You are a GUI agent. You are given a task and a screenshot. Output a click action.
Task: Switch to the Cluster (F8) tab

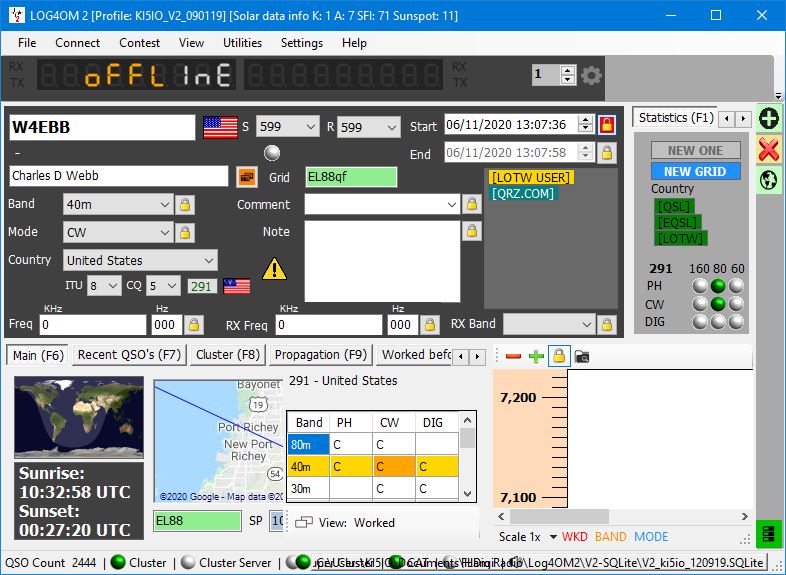[x=228, y=355]
